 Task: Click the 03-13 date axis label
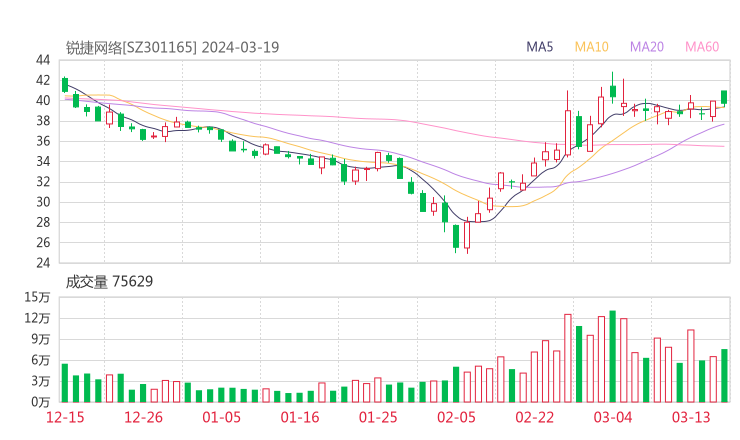[x=691, y=417]
